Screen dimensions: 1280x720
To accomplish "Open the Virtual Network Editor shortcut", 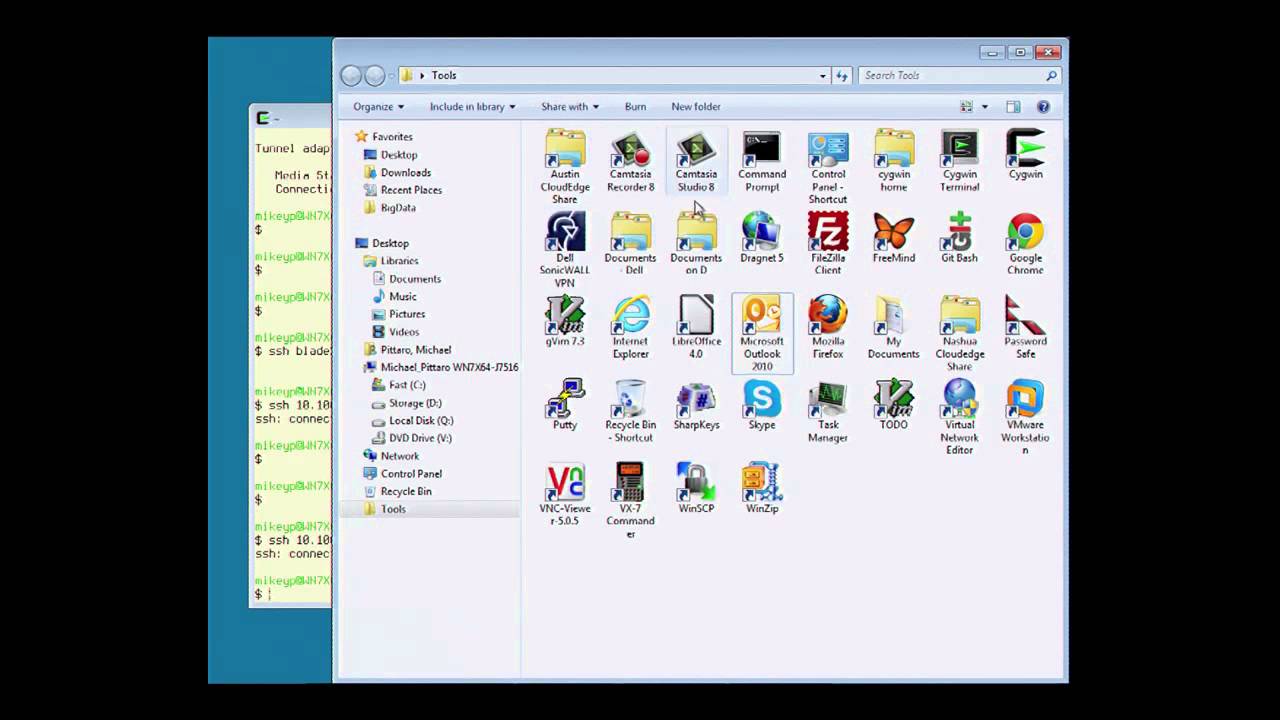I will pyautogui.click(x=959, y=417).
